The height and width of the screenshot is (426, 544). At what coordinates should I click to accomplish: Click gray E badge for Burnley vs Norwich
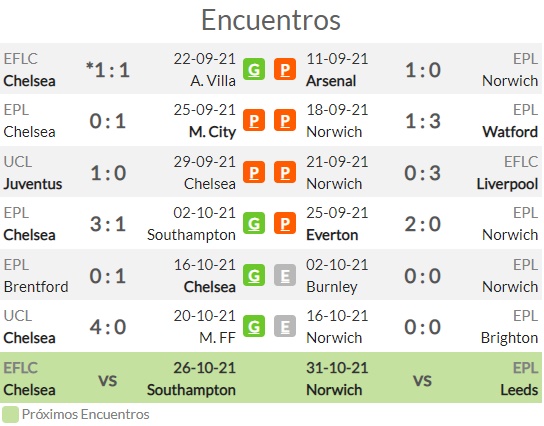point(285,275)
